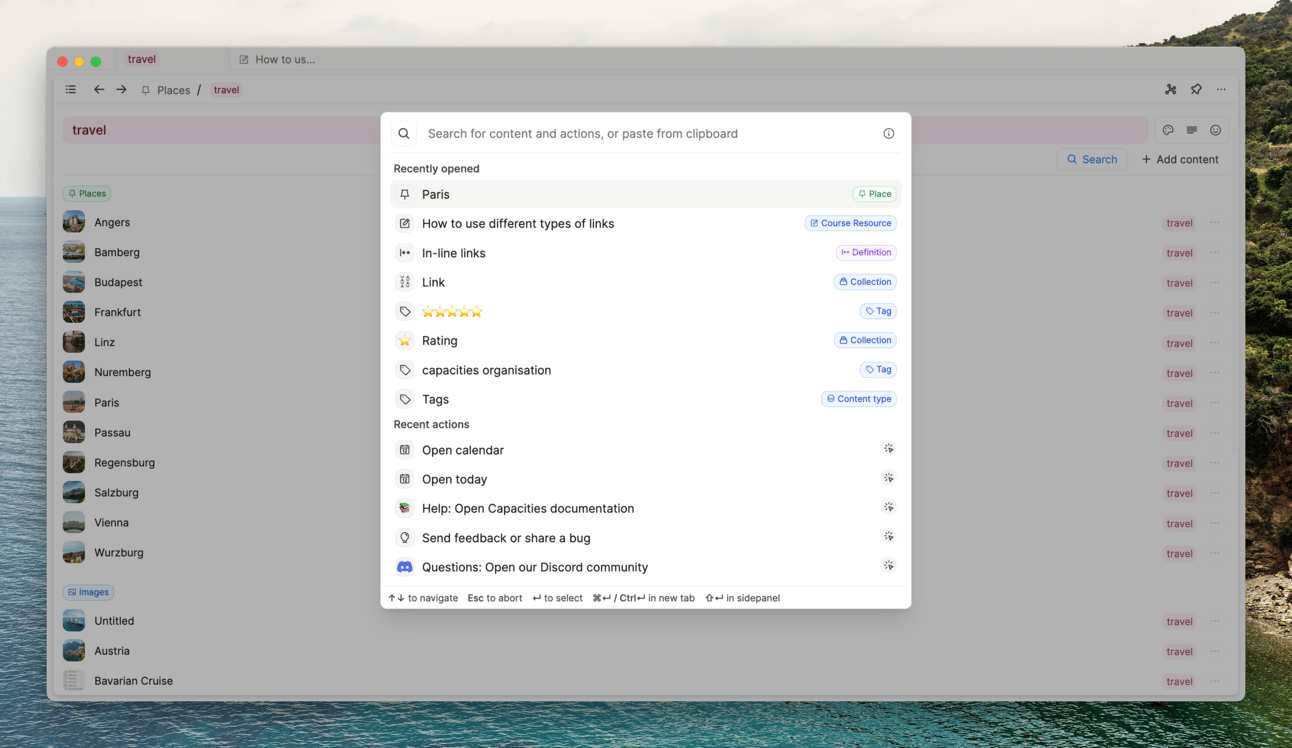Click the emoji smiley icon
The image size is (1292, 748).
pos(1216,130)
